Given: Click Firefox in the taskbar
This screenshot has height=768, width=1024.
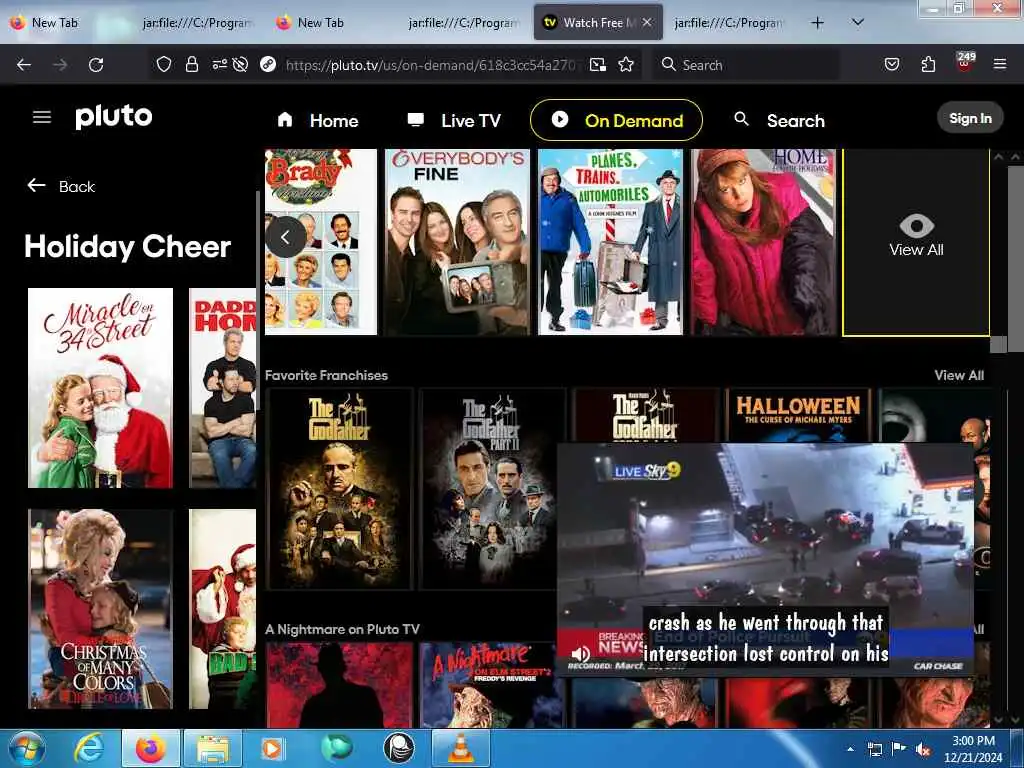Looking at the screenshot, I should point(150,748).
